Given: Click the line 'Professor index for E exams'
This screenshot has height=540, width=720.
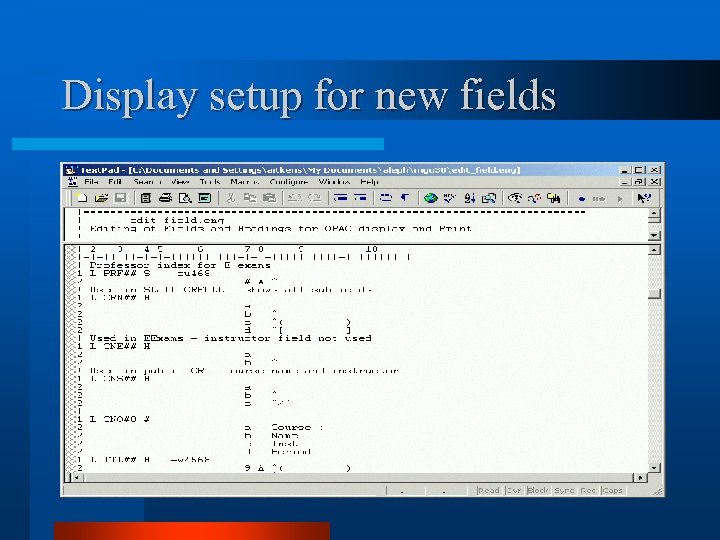Looking at the screenshot, I should point(180,265).
